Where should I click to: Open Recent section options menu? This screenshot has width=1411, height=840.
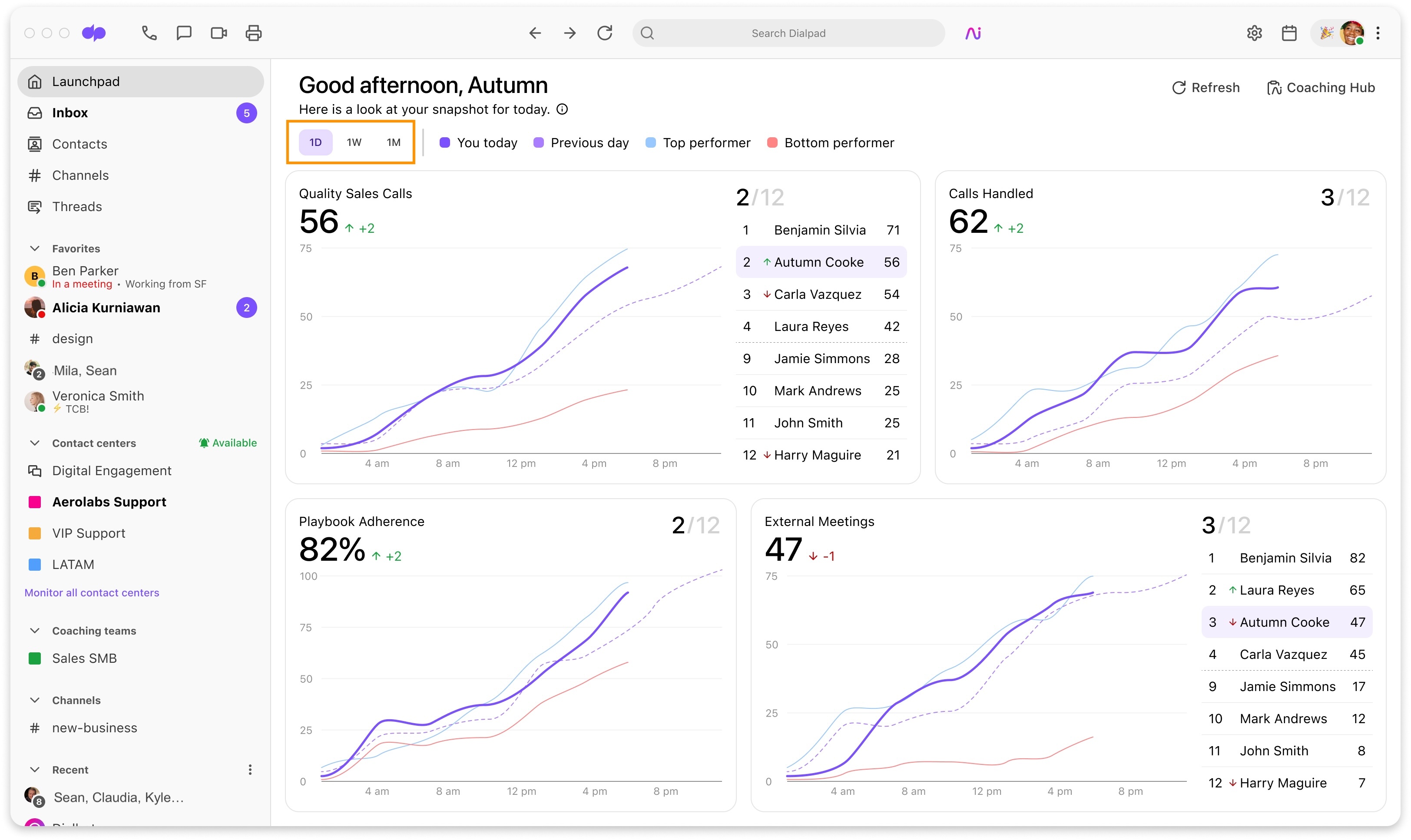click(250, 770)
